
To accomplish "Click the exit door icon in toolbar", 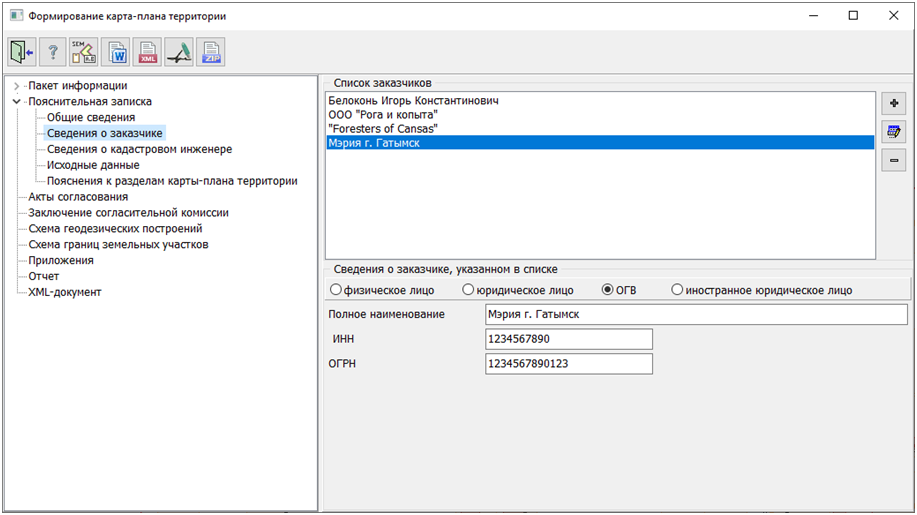I will pyautogui.click(x=21, y=52).
